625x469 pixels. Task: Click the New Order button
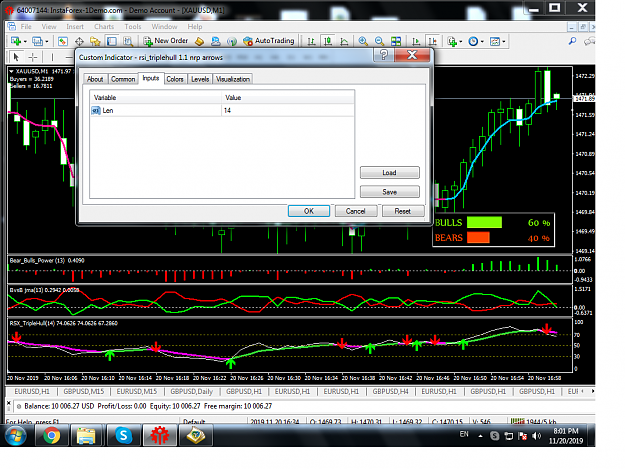point(166,41)
